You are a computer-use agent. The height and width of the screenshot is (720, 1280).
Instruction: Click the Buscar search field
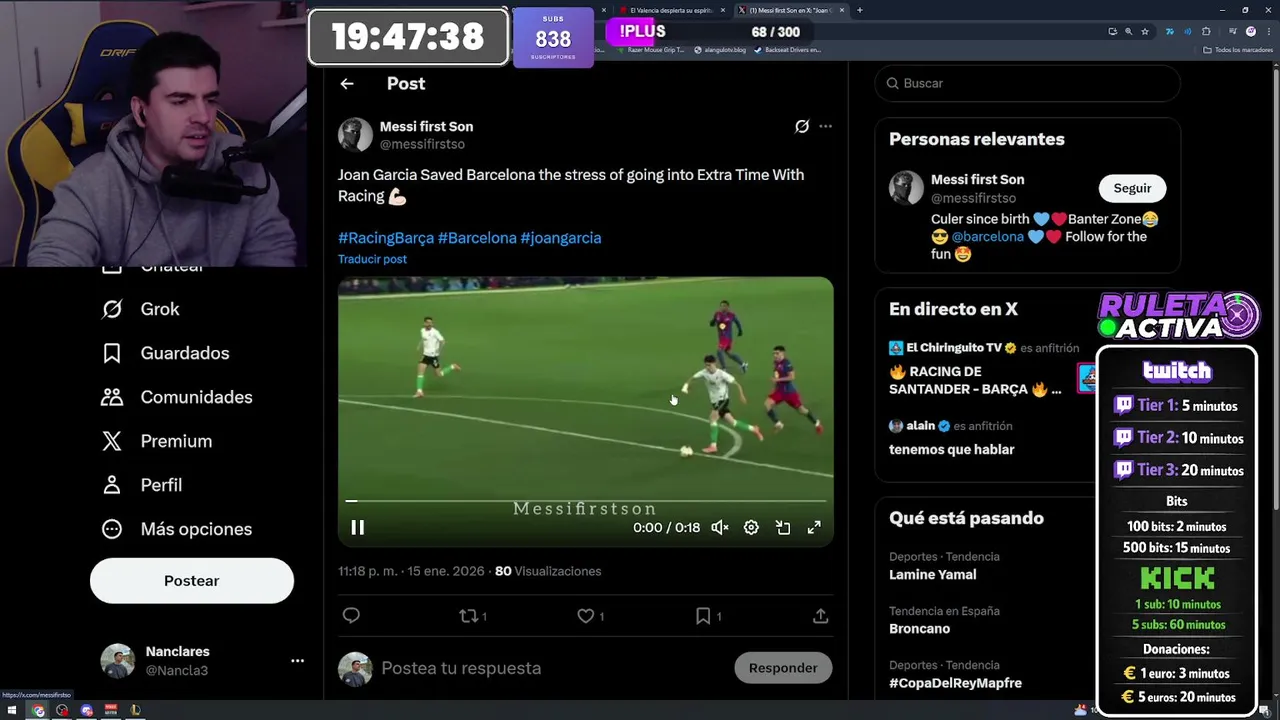tap(1028, 83)
